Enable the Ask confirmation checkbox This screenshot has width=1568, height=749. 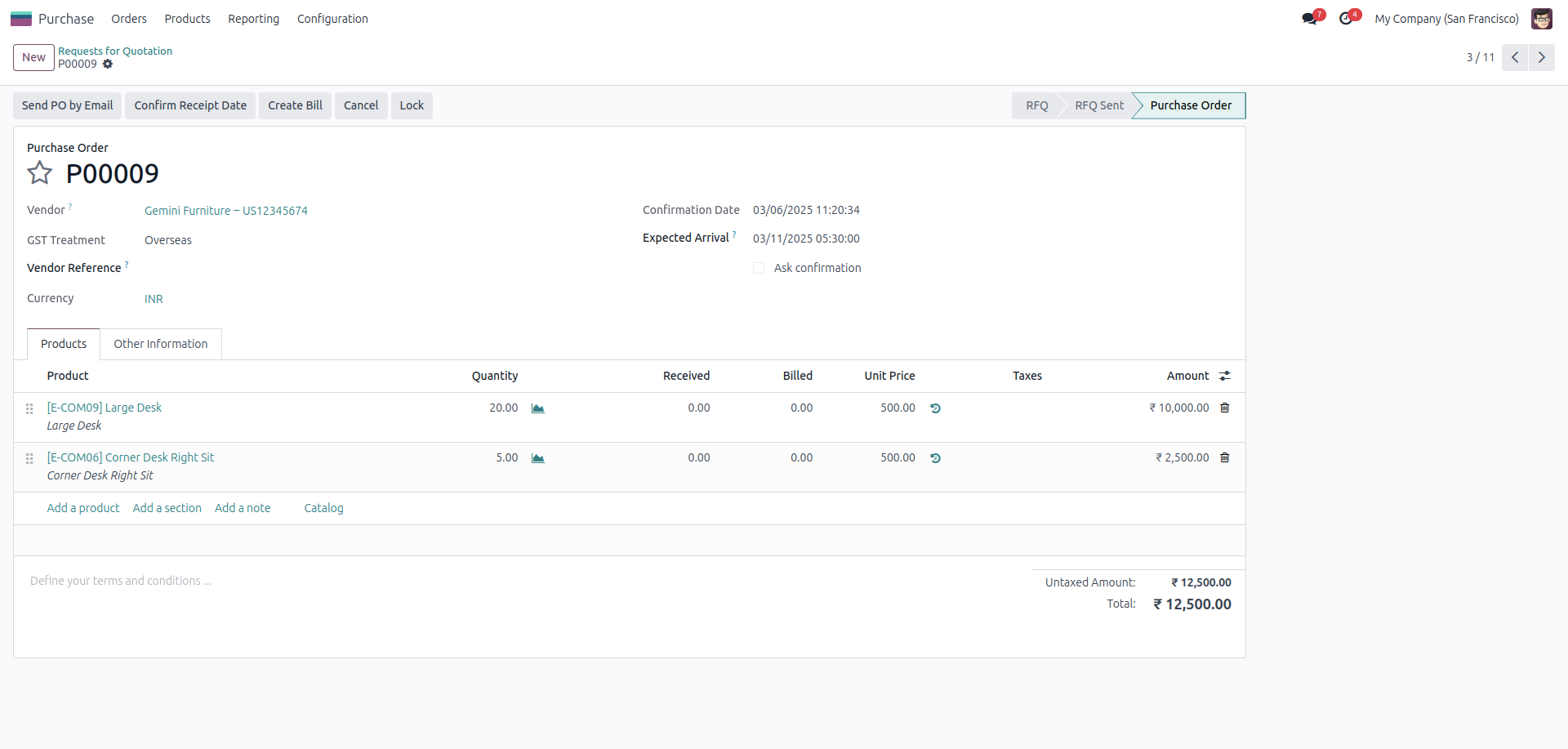759,269
